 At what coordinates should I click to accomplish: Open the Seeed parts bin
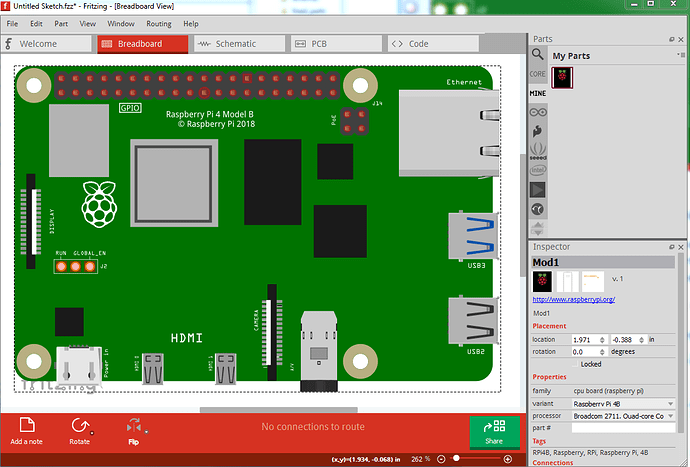tap(538, 151)
